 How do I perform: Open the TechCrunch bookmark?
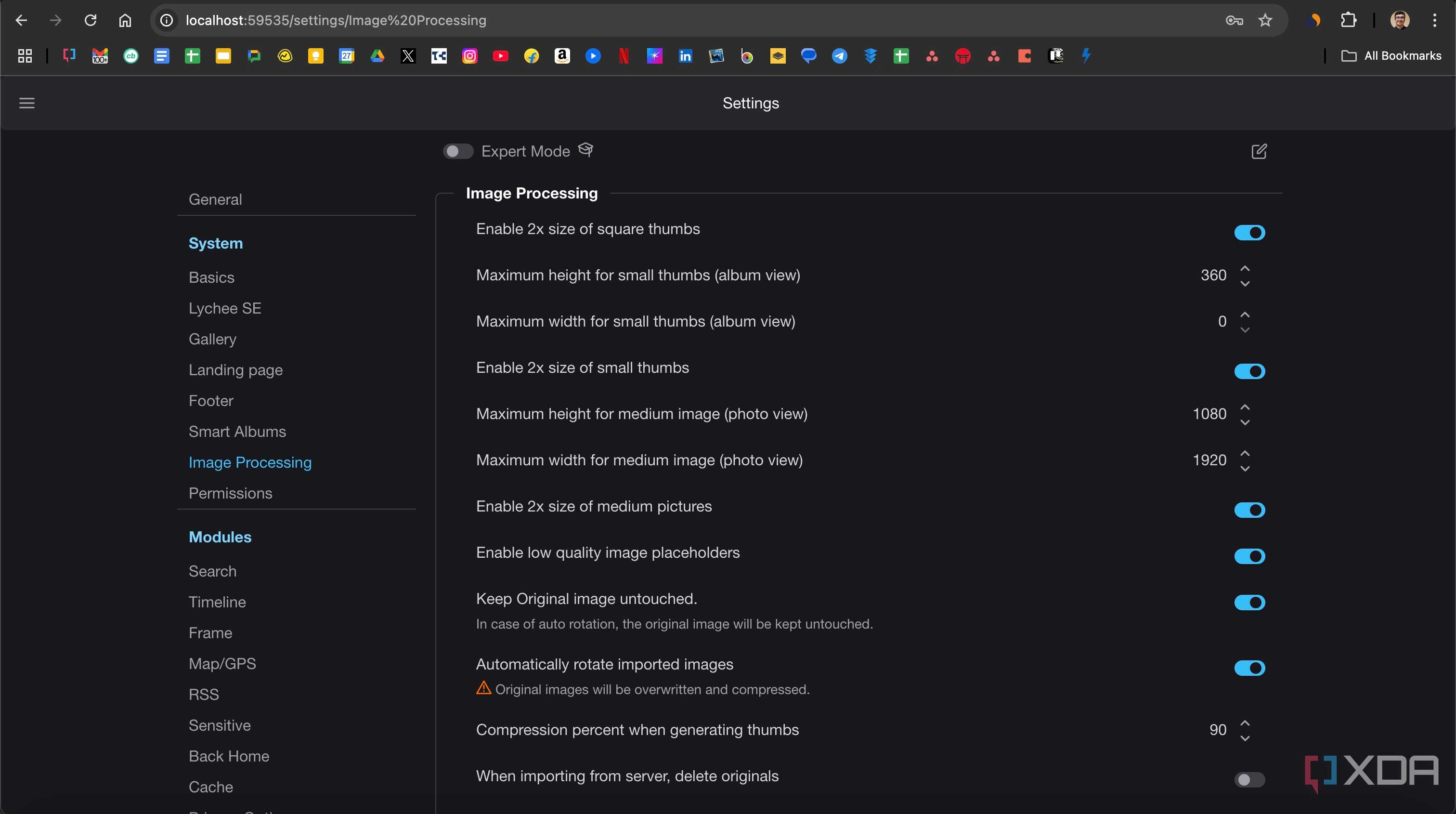tap(439, 55)
